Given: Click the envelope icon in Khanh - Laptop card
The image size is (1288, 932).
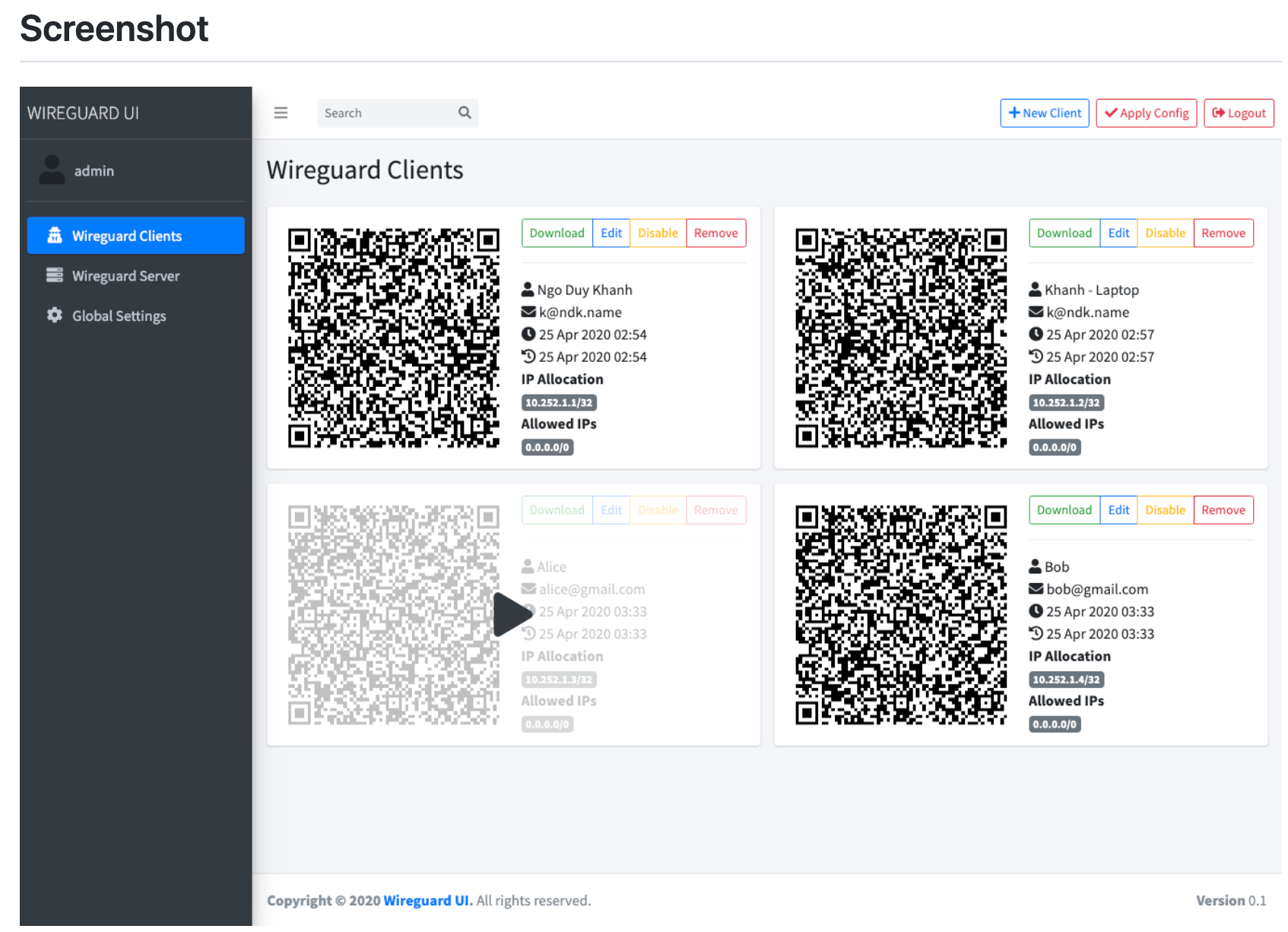Looking at the screenshot, I should click(1036, 312).
